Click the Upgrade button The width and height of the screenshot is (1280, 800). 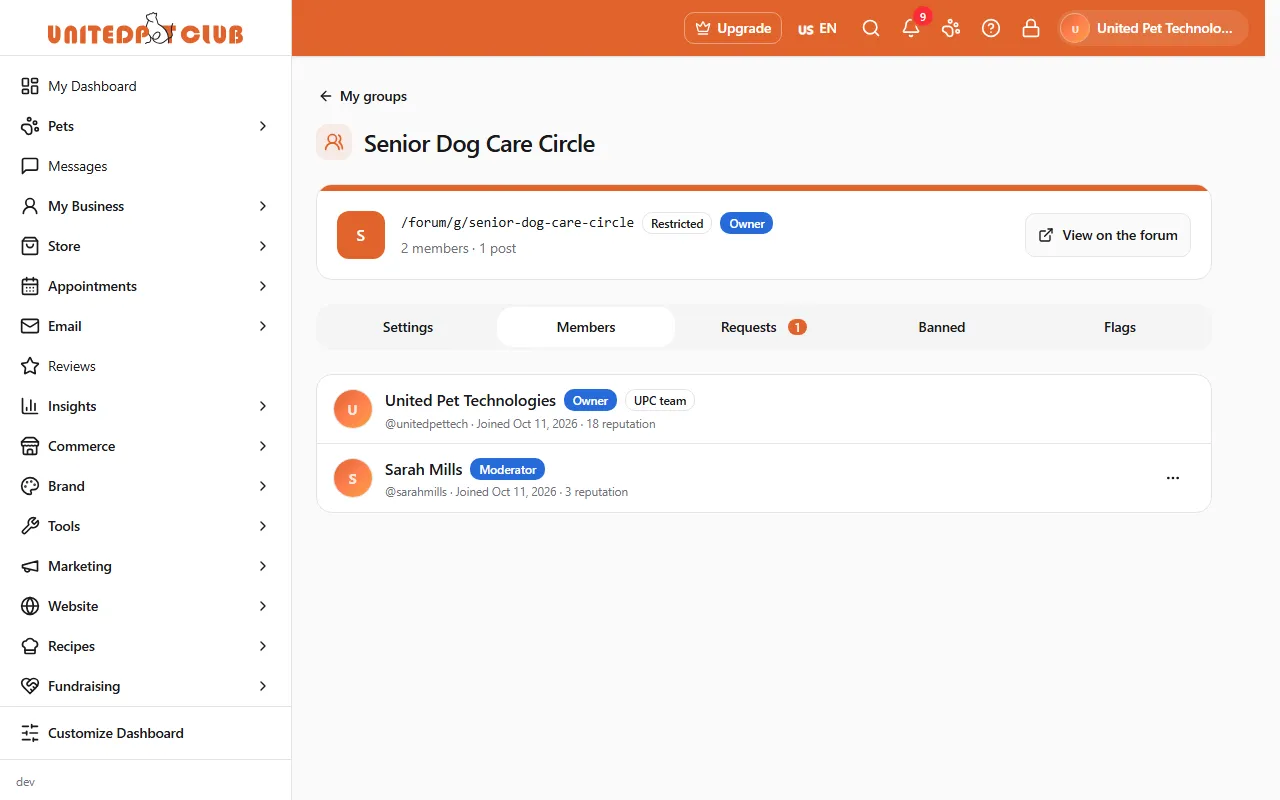(733, 28)
